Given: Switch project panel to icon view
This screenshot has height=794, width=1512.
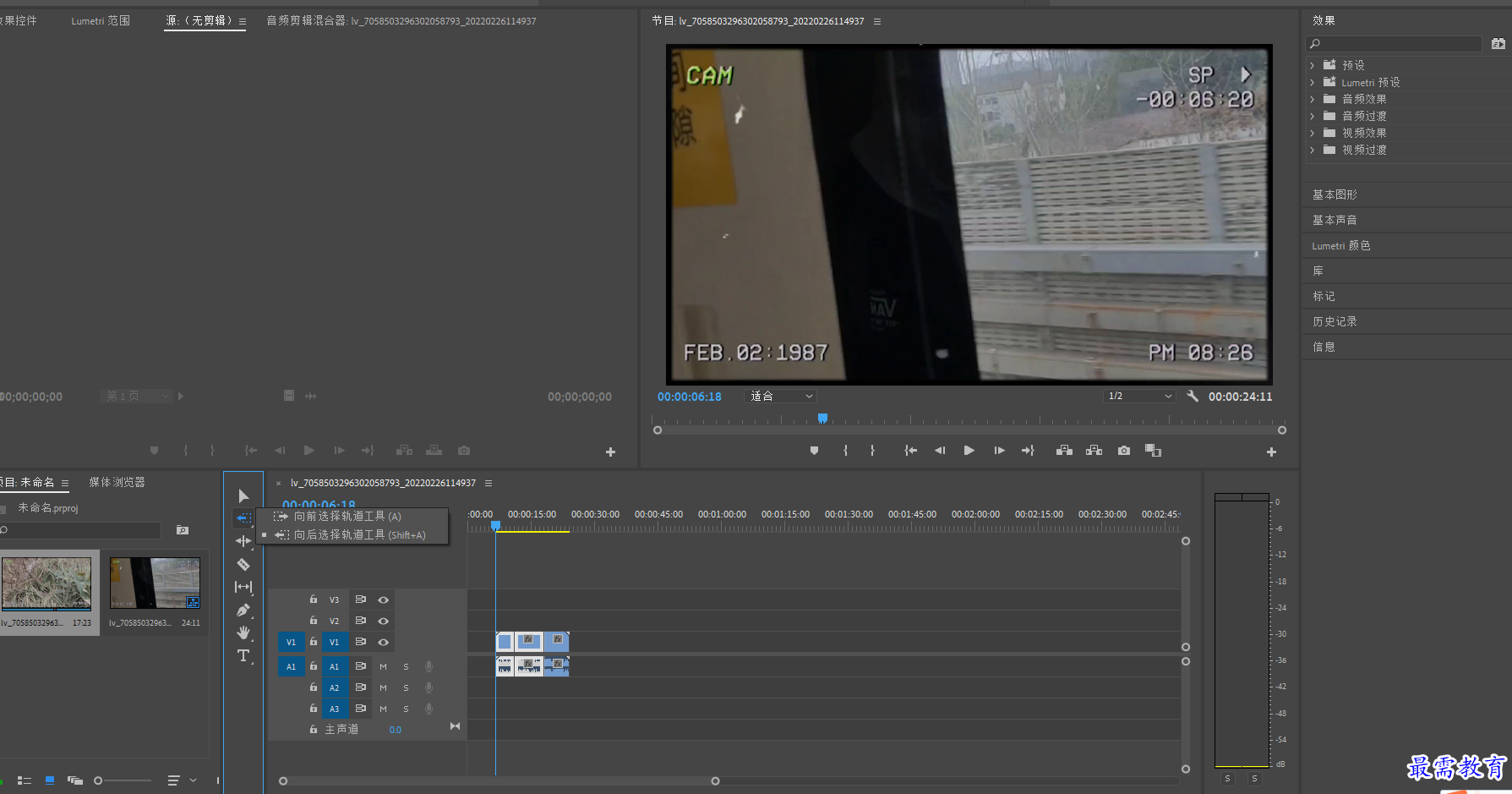Looking at the screenshot, I should tap(50, 780).
